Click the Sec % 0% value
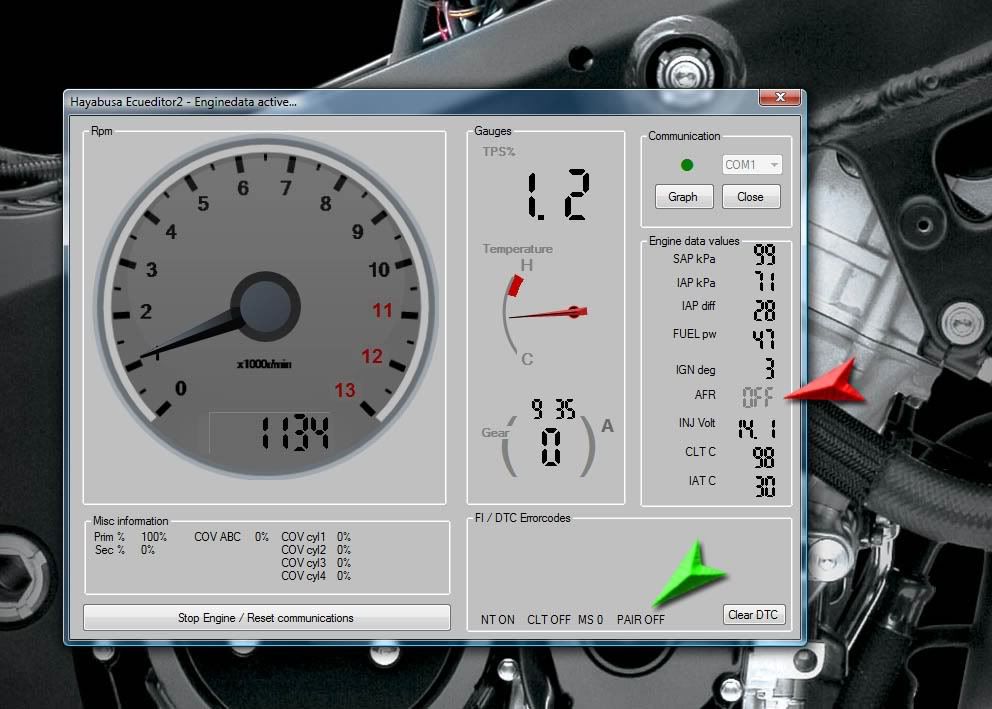The width and height of the screenshot is (992, 709). click(148, 550)
